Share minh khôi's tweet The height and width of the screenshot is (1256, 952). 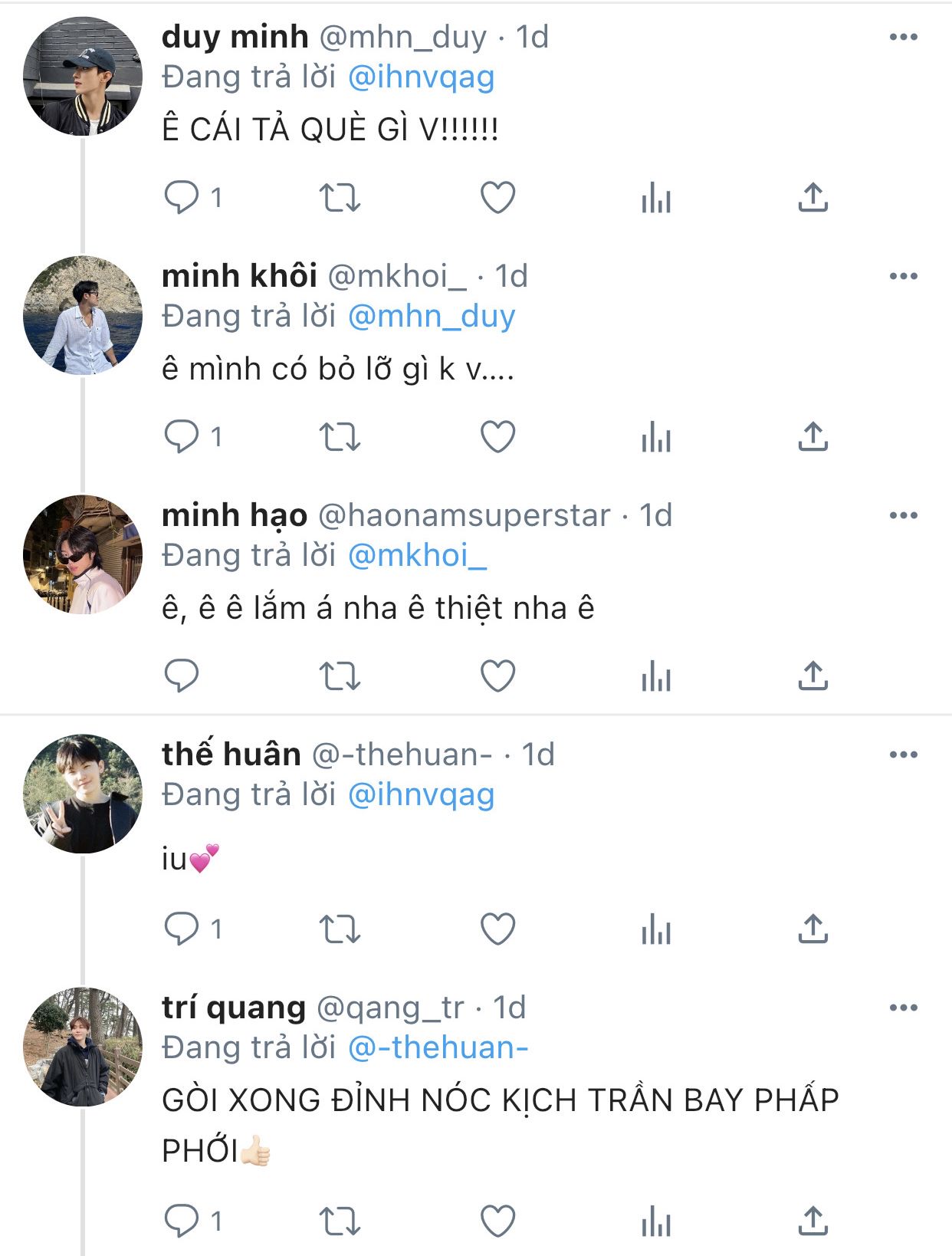point(812,437)
